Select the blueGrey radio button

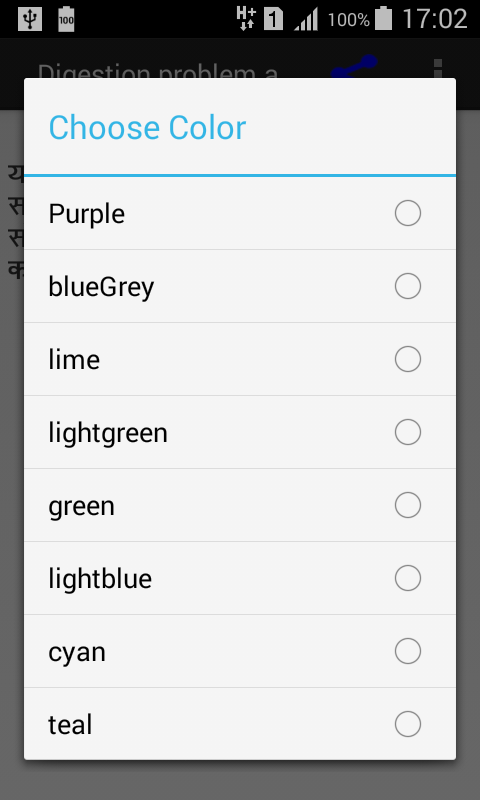408,286
